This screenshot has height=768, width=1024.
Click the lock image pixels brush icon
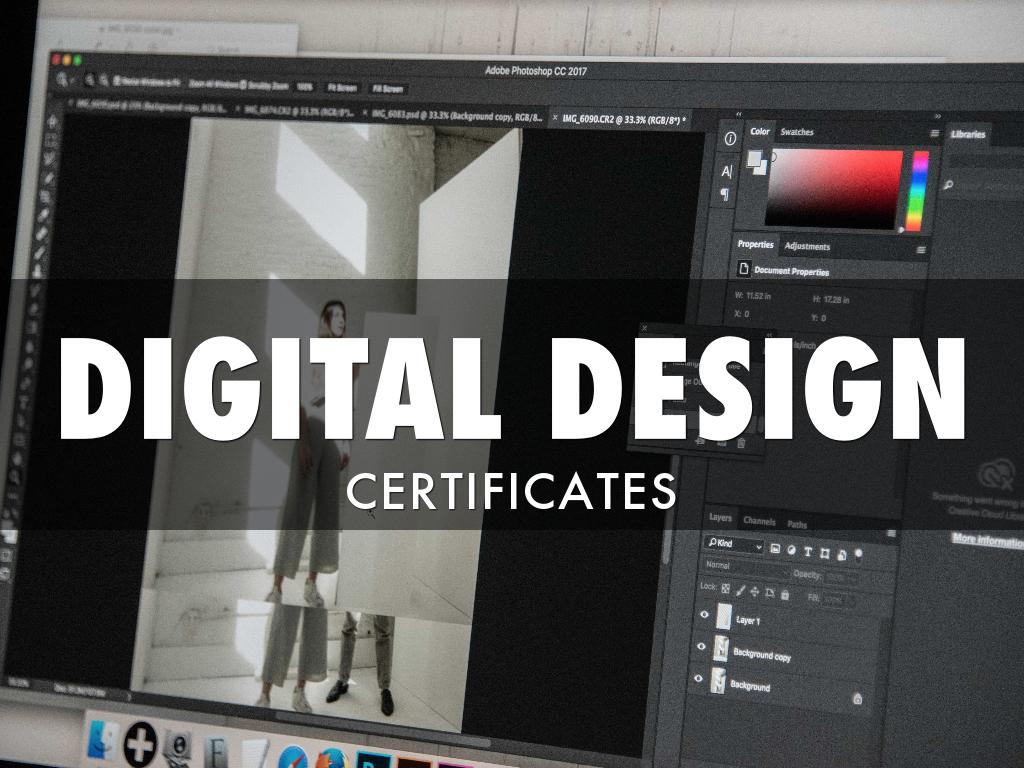[740, 591]
